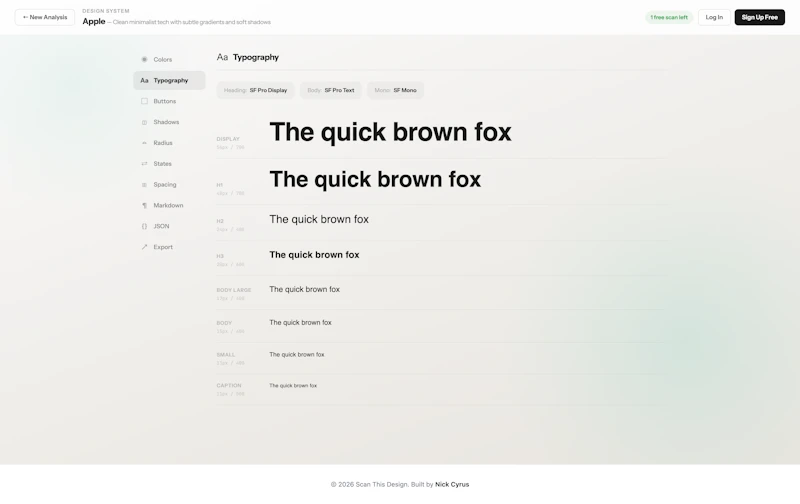Click the H3 bold sample text
800x504 pixels.
coord(314,255)
